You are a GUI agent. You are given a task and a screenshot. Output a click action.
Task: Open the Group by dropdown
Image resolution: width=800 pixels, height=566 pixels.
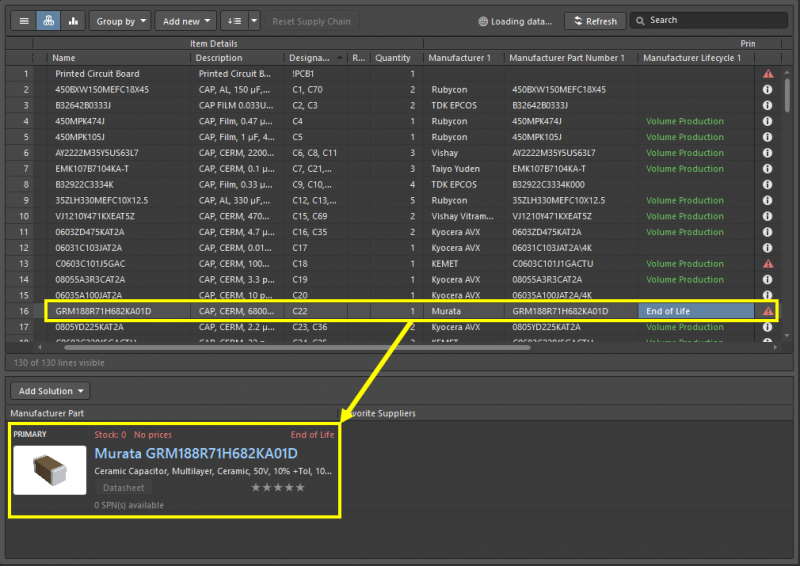coord(120,20)
